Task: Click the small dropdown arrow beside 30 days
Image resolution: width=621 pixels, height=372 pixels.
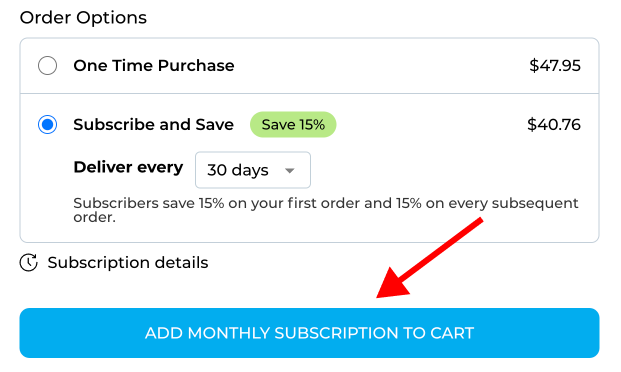Action: click(x=290, y=171)
